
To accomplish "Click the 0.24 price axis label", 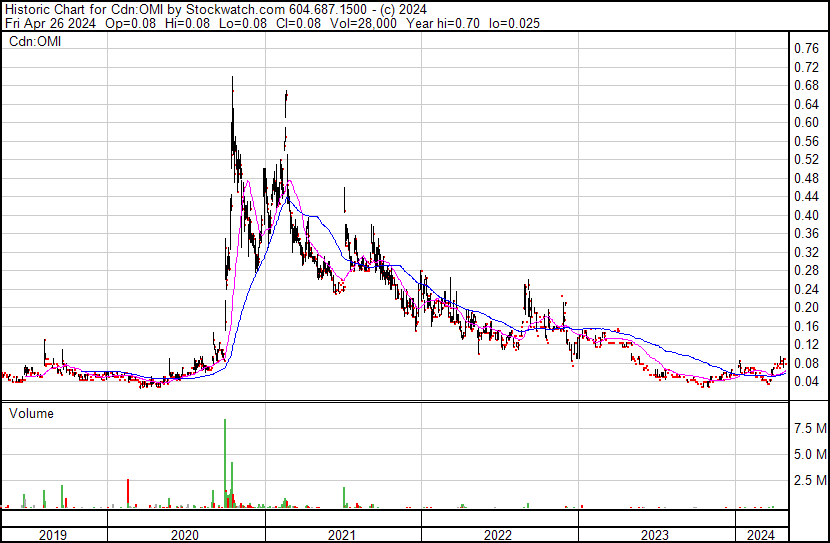I will click(x=806, y=289).
